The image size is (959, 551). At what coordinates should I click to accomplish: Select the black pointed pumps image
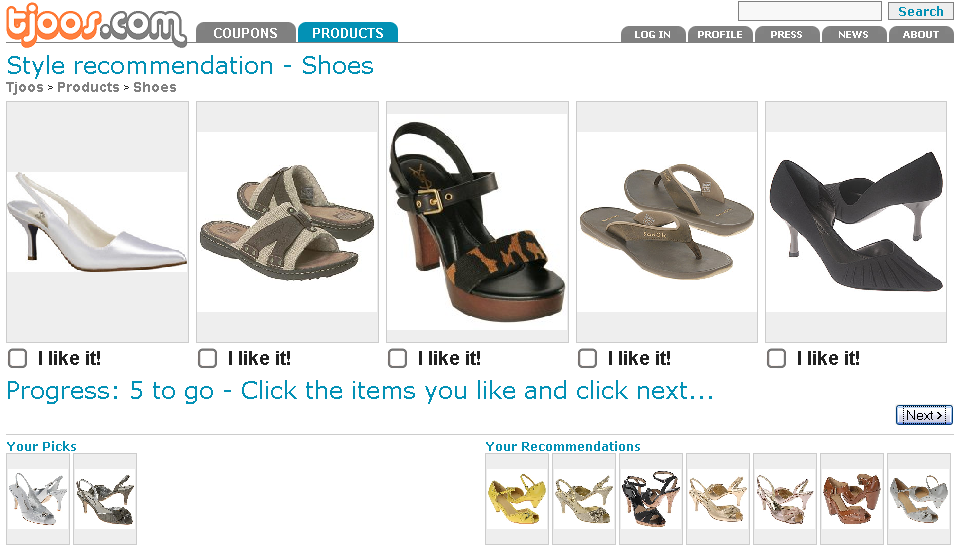(856, 222)
